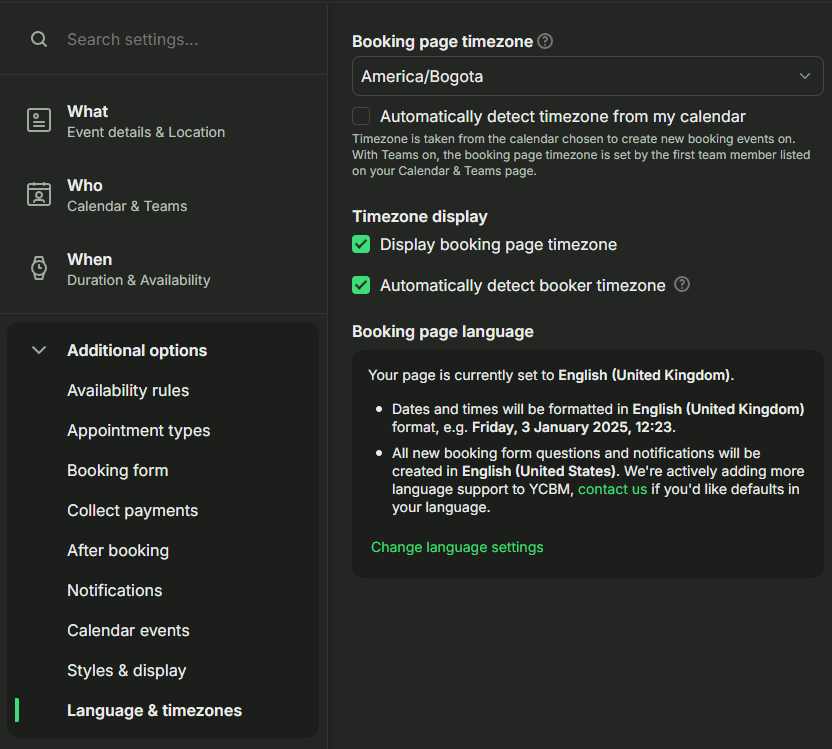Click the Timezone display heading
This screenshot has height=749, width=832.
(x=420, y=216)
